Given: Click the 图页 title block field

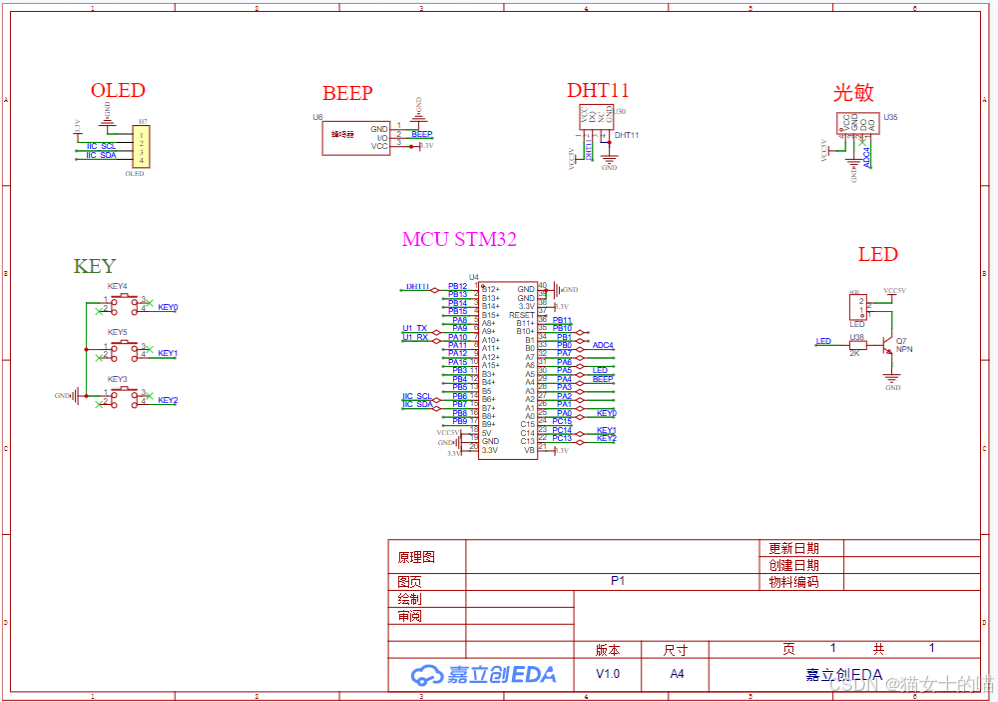Looking at the screenshot, I should tap(409, 582).
